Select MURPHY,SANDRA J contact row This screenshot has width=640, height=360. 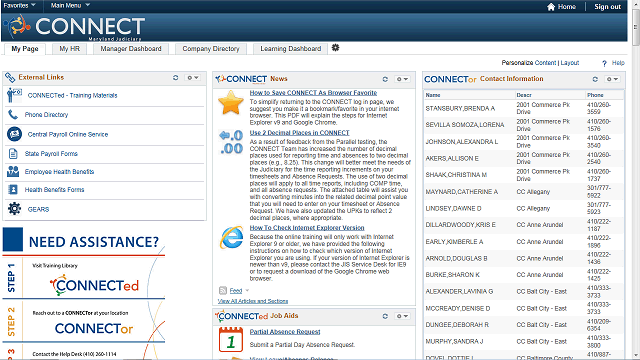(524, 342)
